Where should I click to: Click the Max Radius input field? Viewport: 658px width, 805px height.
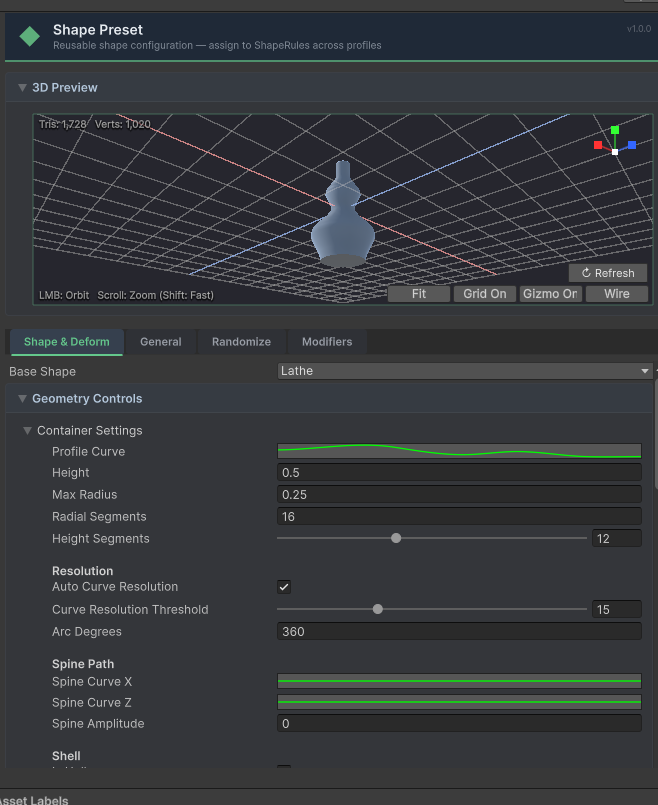[459, 495]
